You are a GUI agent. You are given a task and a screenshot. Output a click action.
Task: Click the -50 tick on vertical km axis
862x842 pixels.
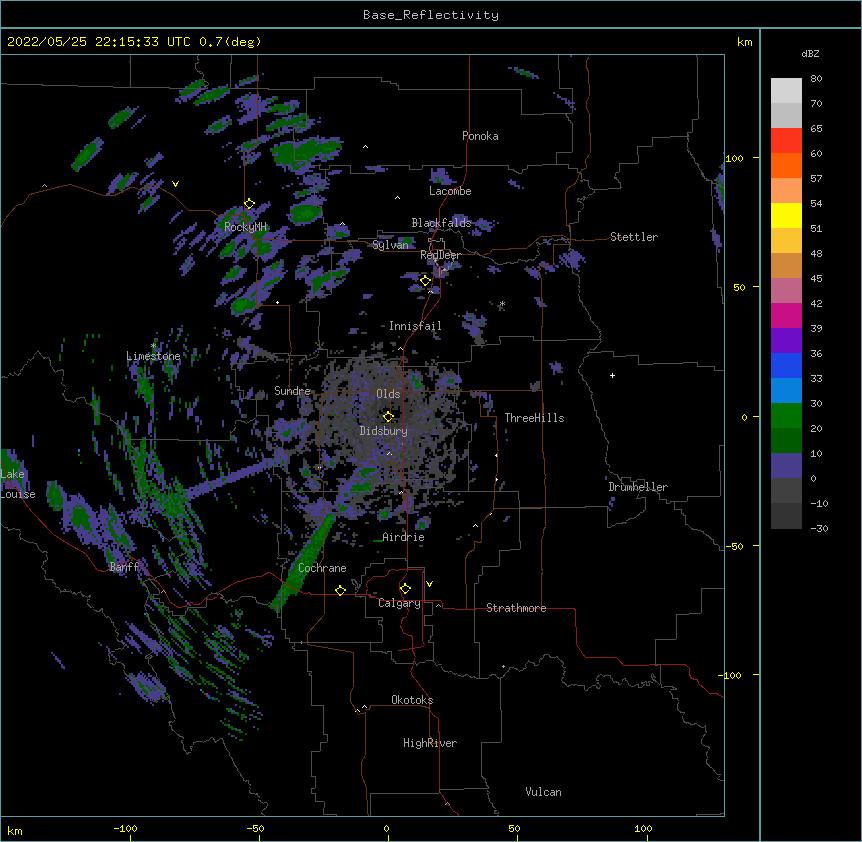coord(734,546)
